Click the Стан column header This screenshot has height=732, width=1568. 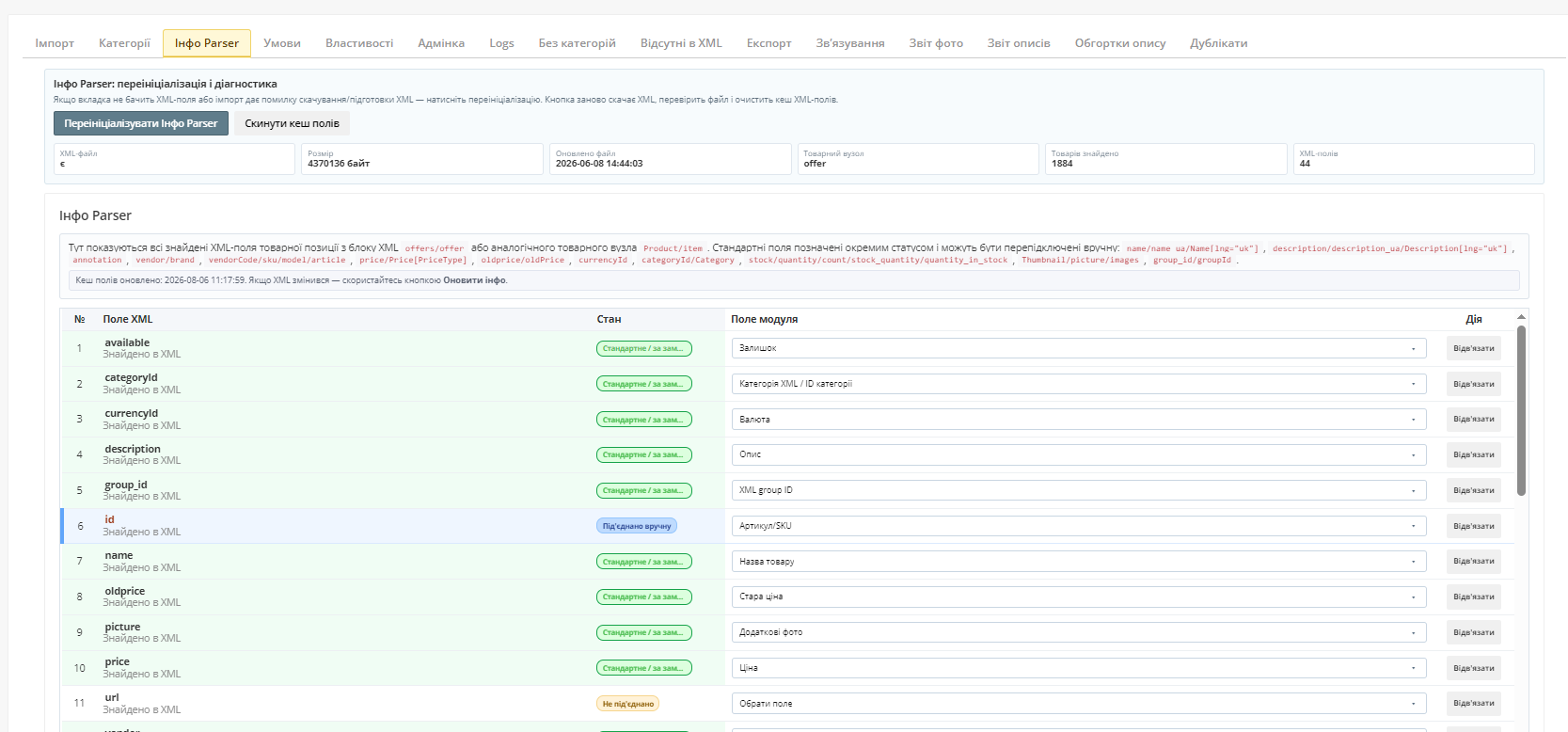609,319
